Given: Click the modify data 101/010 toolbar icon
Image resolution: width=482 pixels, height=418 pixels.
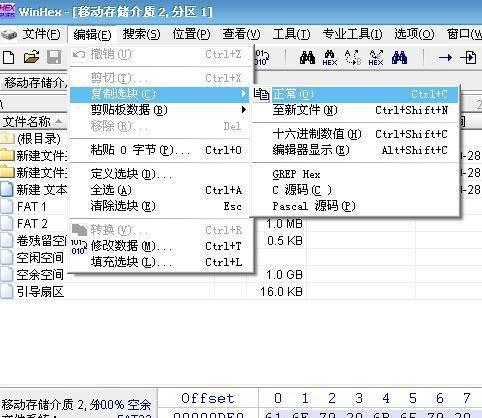Looking at the screenshot, I should [262, 58].
